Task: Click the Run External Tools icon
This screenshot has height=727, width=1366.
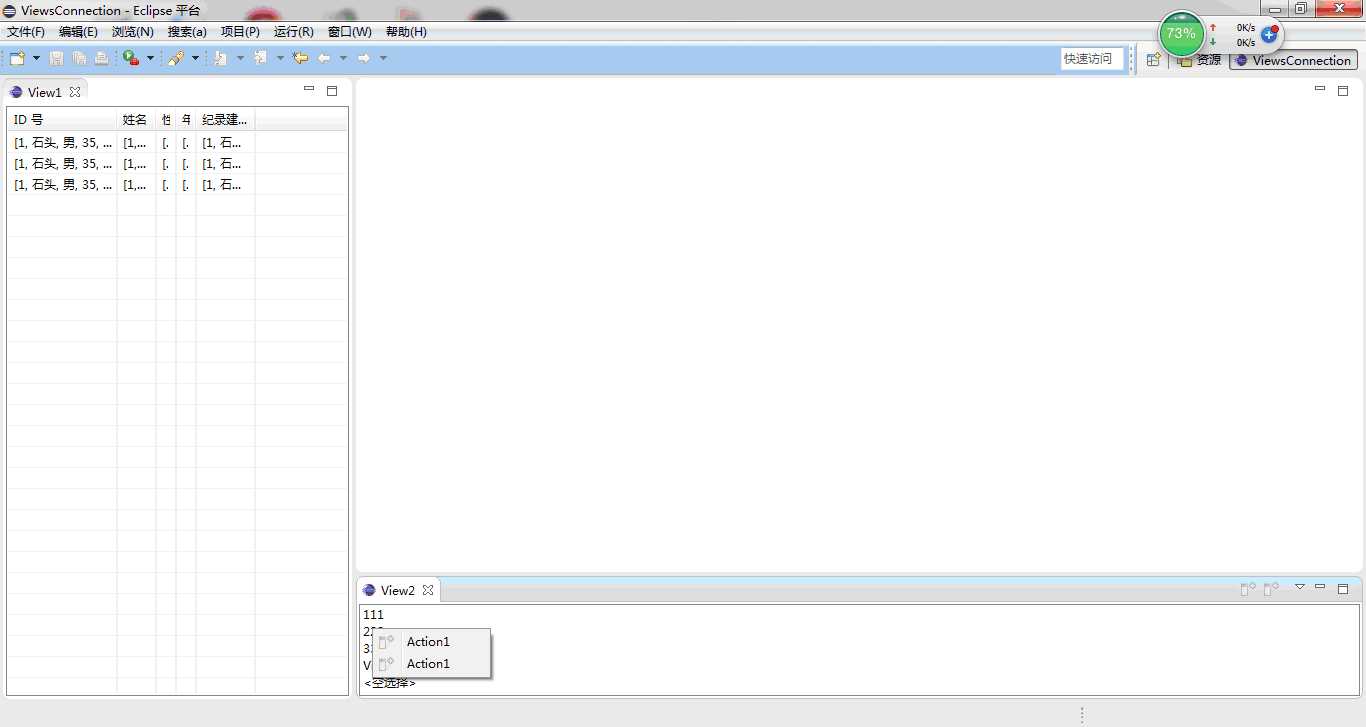Action: click(x=131, y=59)
